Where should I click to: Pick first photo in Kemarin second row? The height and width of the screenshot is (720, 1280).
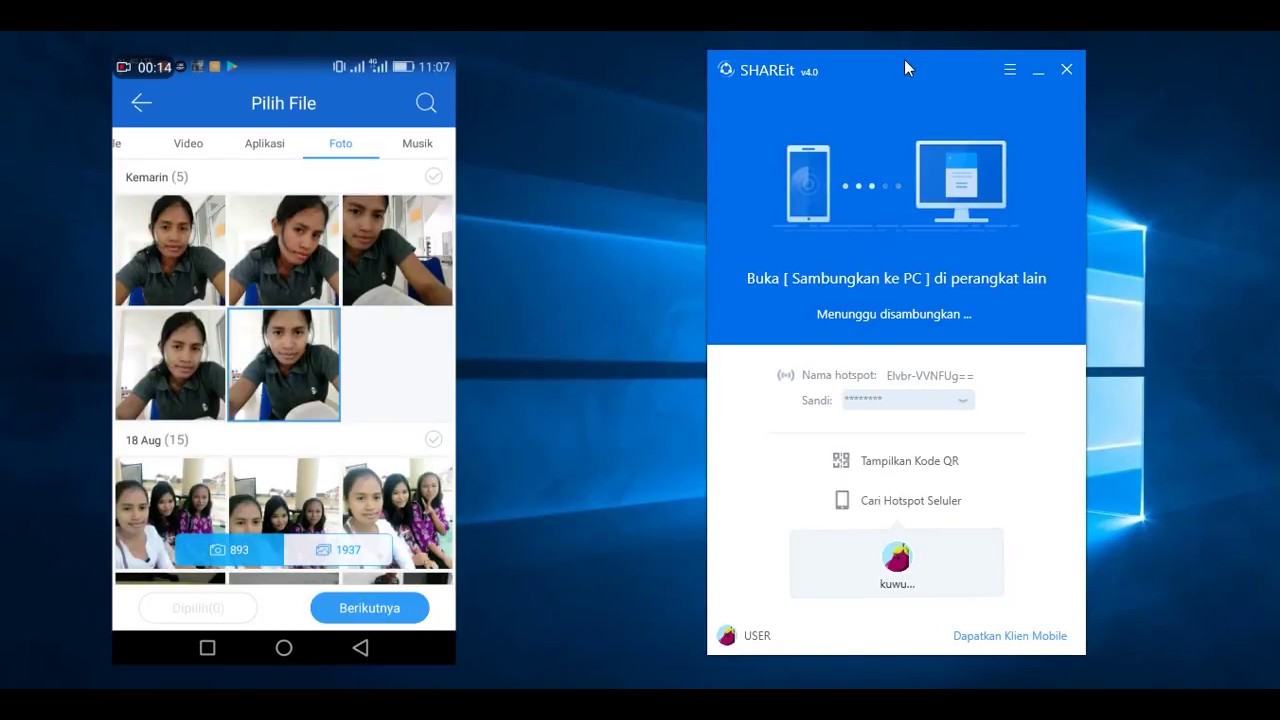[170, 364]
